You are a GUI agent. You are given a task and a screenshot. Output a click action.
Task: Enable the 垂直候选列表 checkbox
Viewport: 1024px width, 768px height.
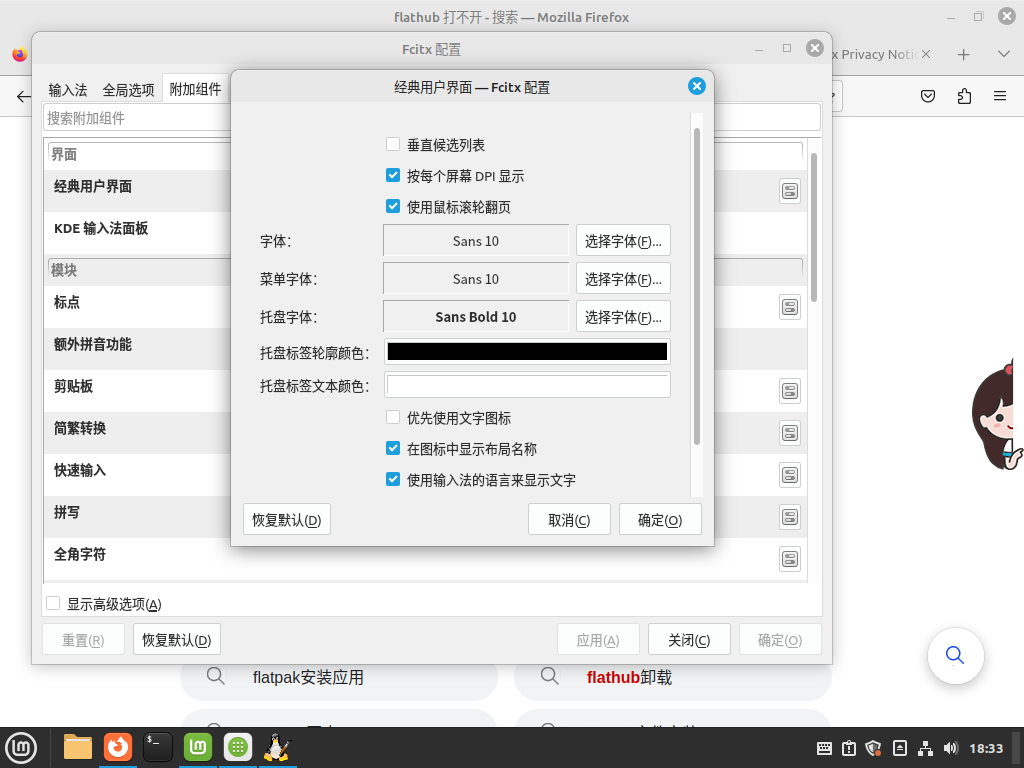393,145
